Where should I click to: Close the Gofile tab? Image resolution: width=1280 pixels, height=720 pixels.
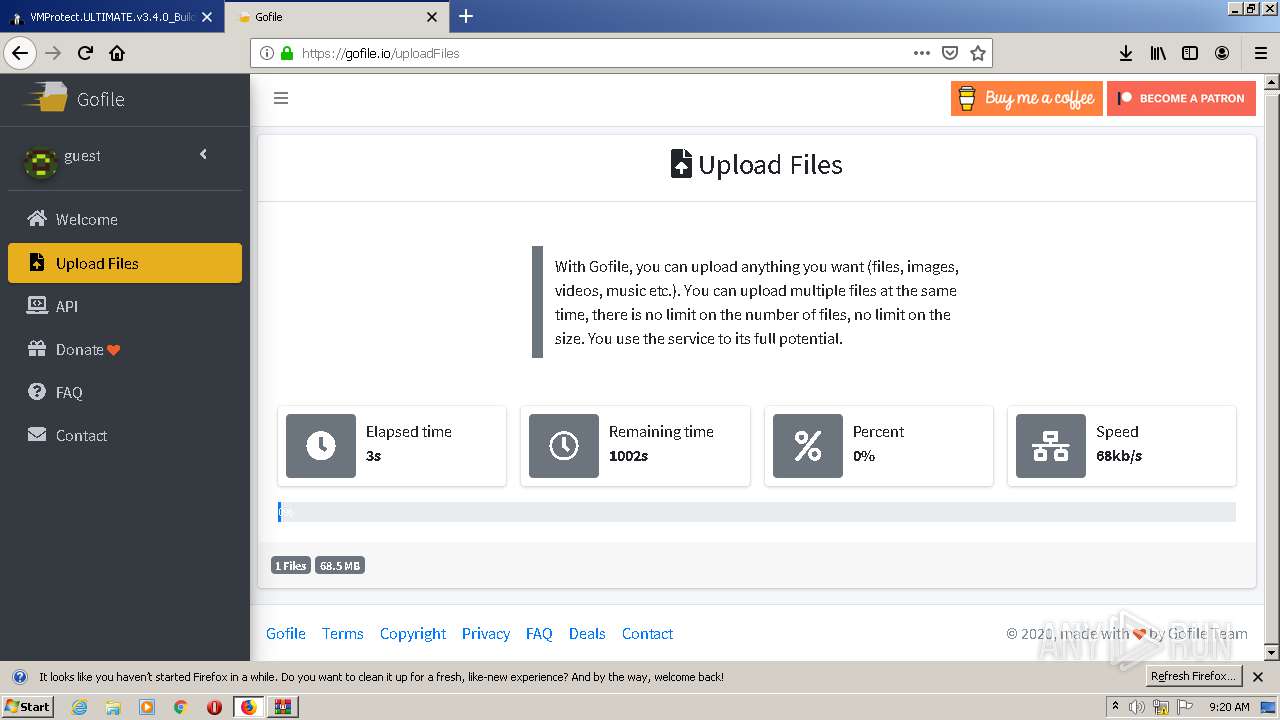[432, 17]
